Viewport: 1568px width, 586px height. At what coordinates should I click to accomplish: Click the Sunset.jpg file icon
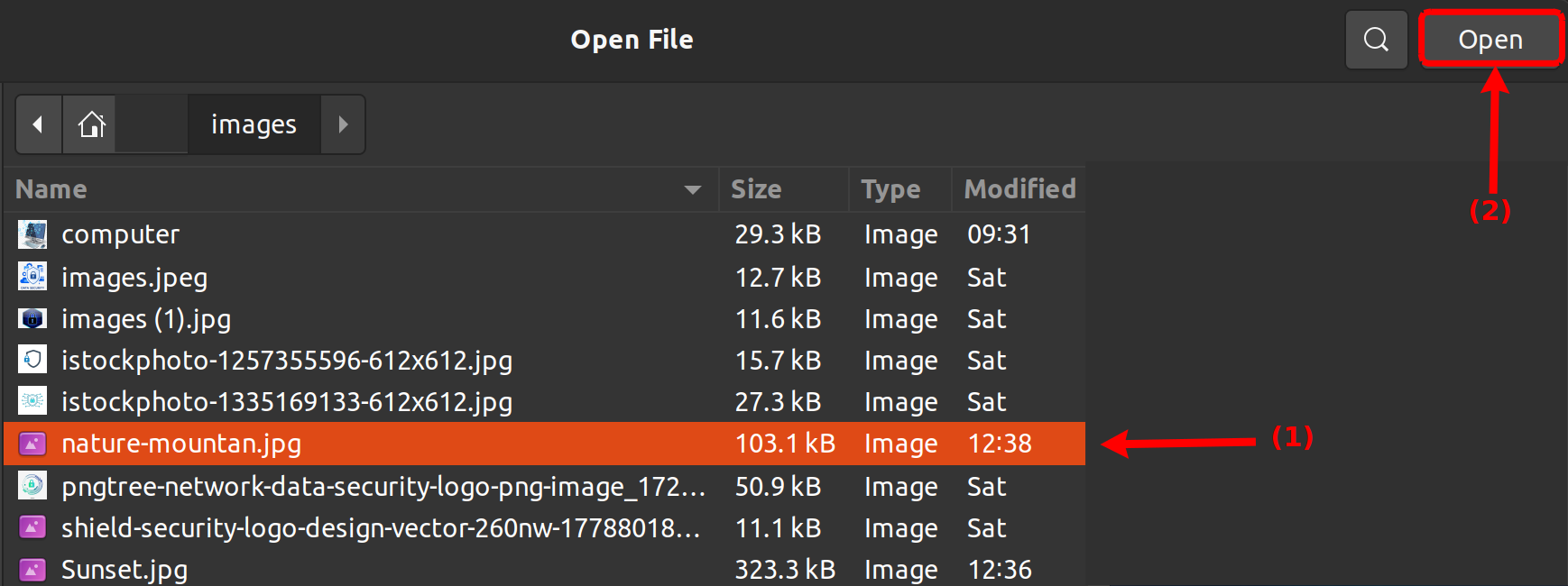(x=32, y=570)
